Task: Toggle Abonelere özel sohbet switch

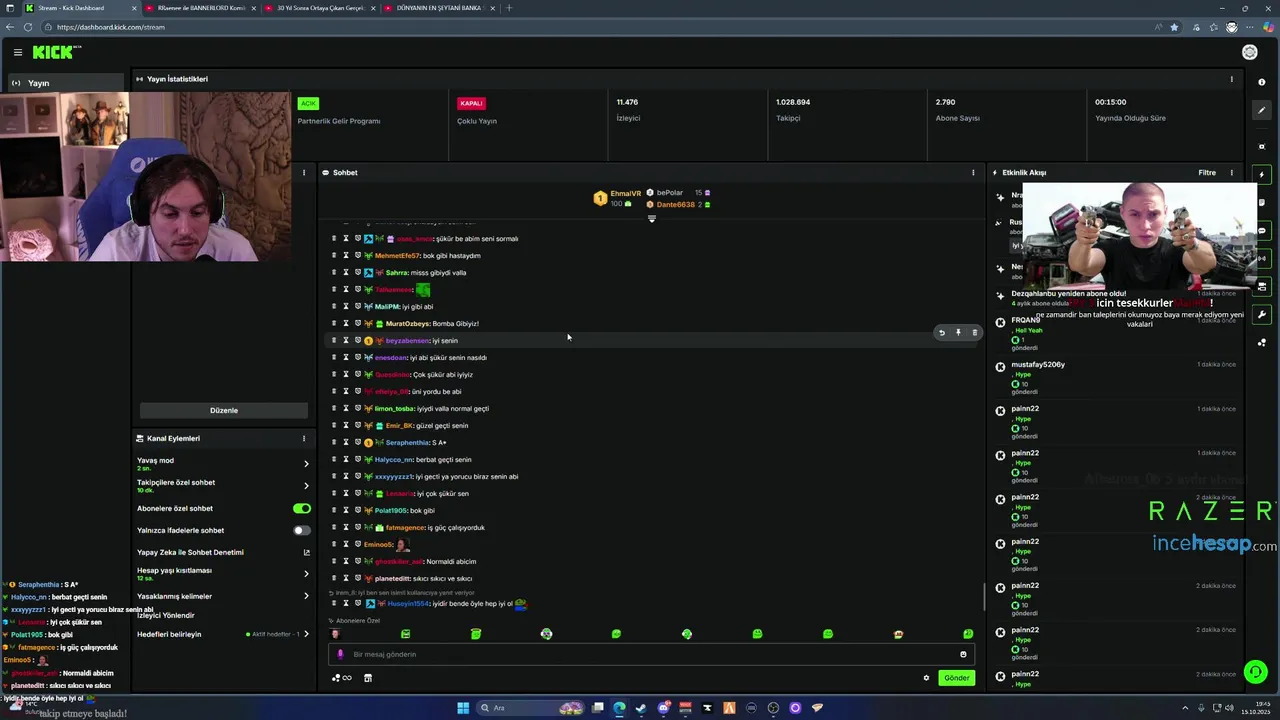Action: point(301,508)
